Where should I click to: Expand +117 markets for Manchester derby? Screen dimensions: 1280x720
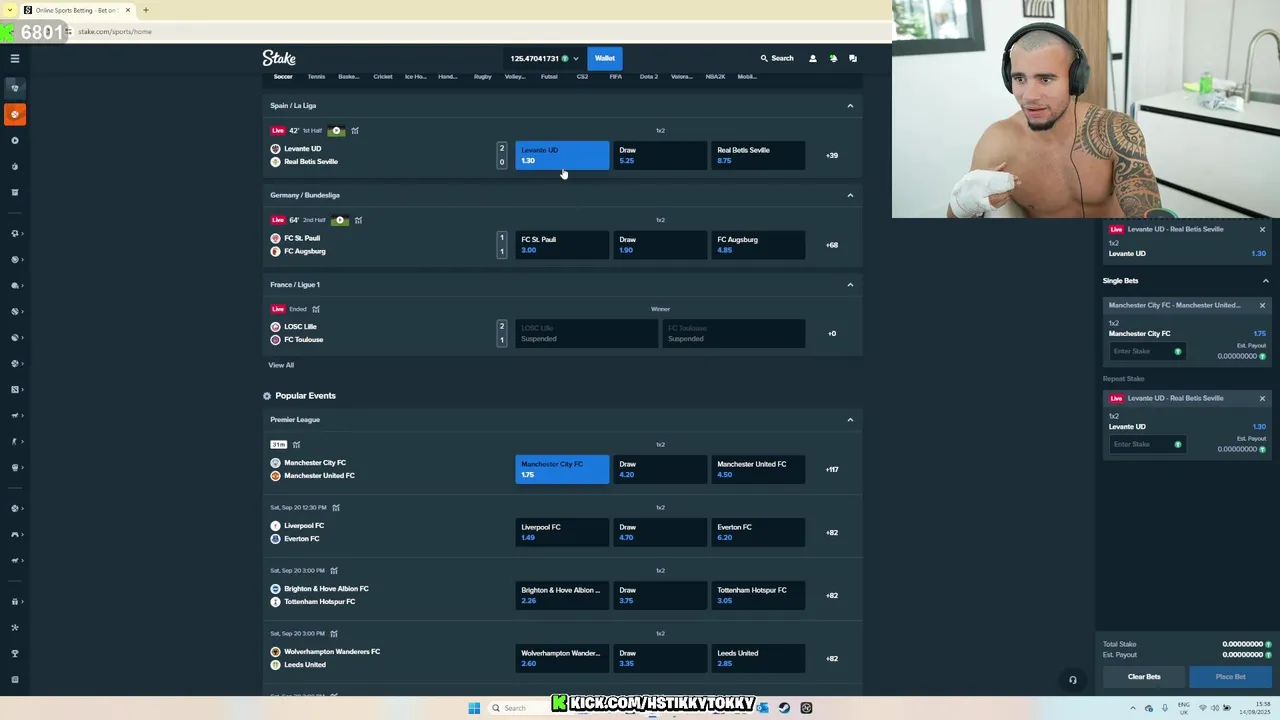(832, 469)
